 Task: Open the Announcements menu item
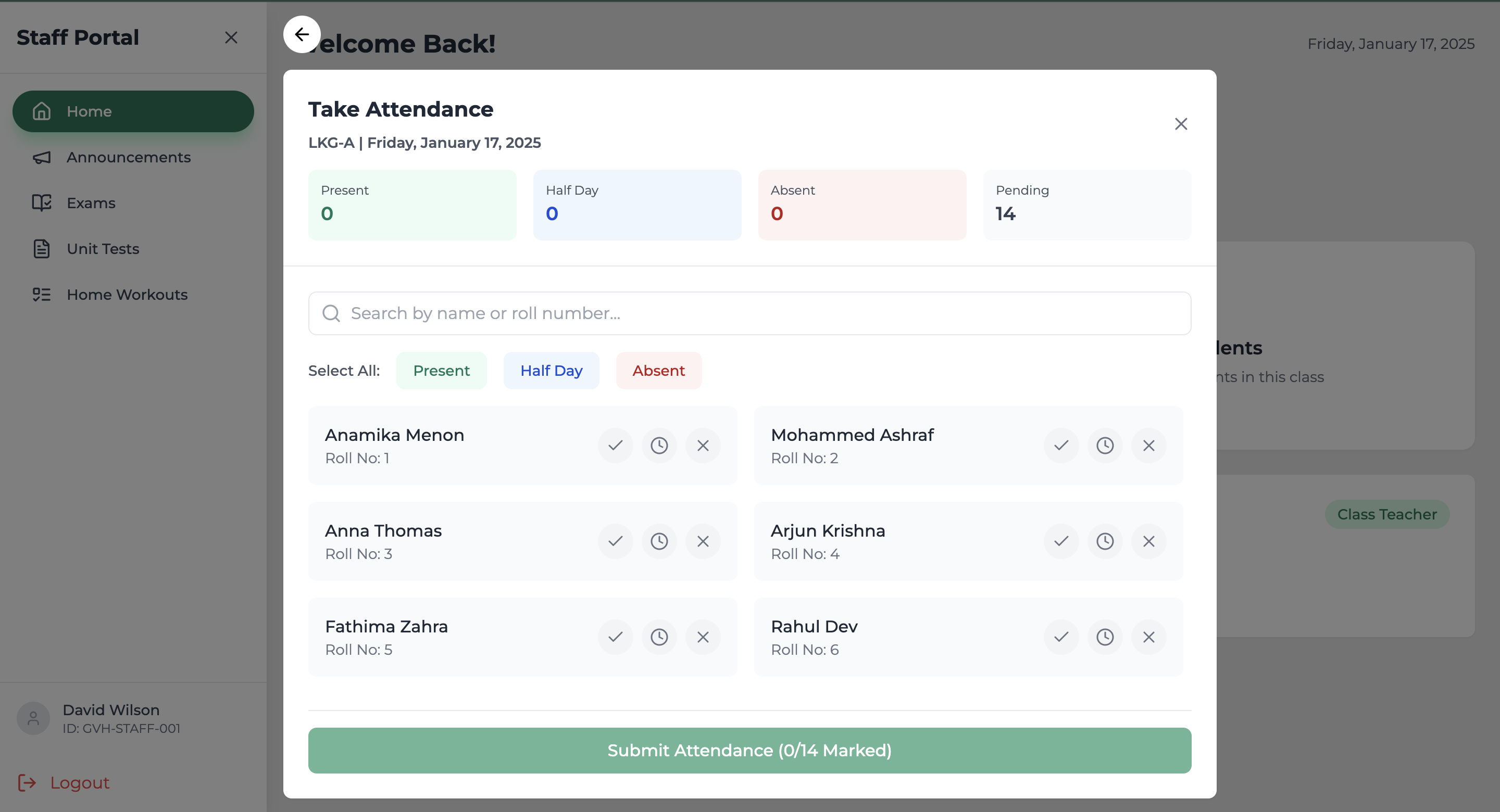128,157
